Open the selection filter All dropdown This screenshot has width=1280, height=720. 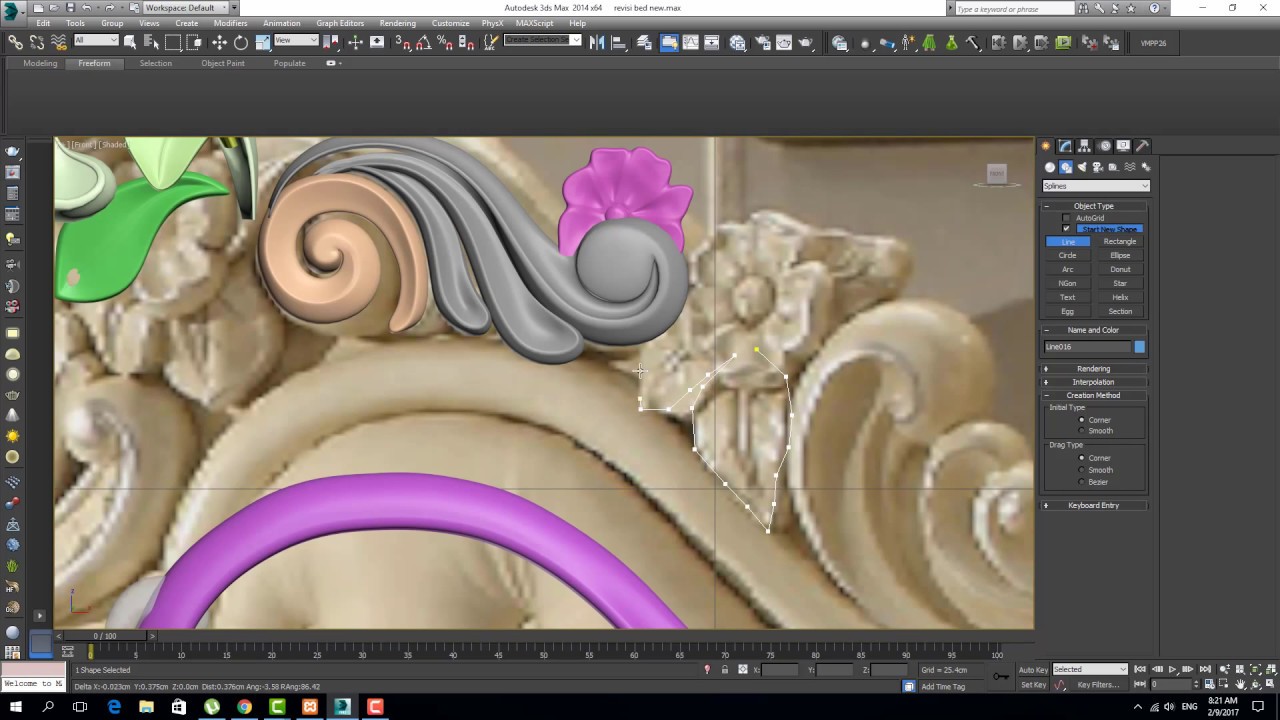(x=96, y=41)
